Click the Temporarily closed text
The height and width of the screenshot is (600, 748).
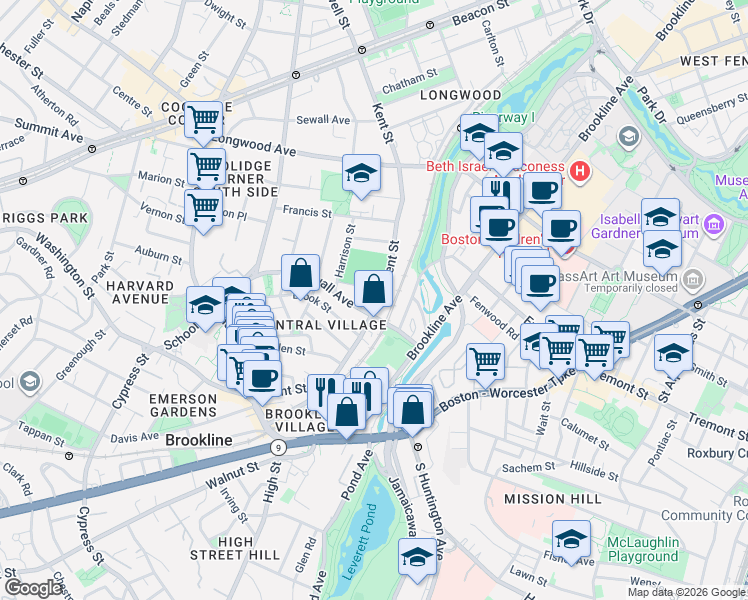(631, 288)
